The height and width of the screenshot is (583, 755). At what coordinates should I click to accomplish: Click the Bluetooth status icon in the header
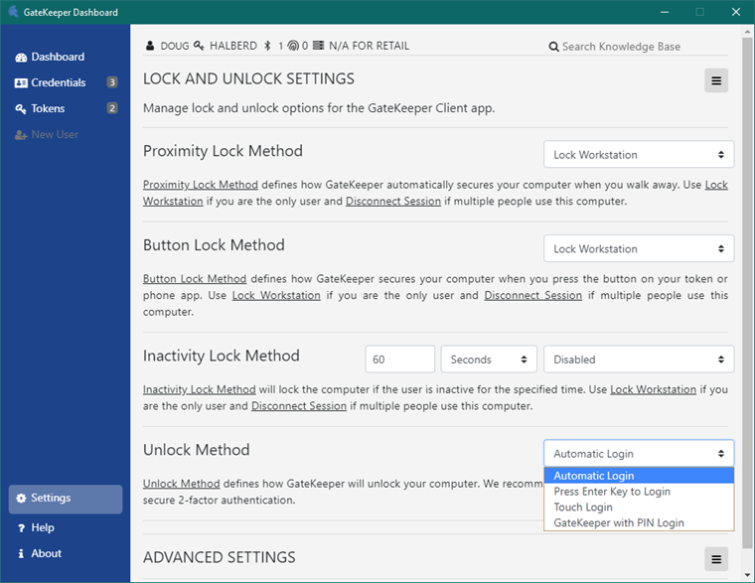pyautogui.click(x=268, y=46)
